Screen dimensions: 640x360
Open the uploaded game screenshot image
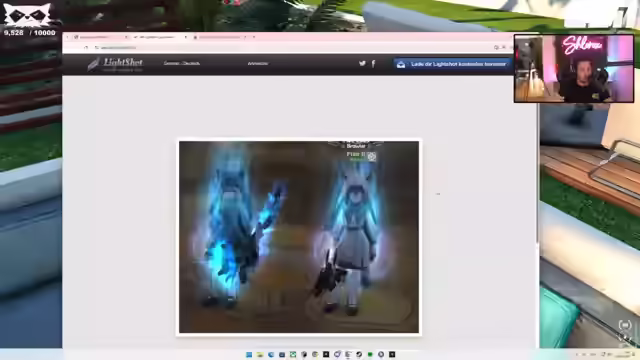299,237
